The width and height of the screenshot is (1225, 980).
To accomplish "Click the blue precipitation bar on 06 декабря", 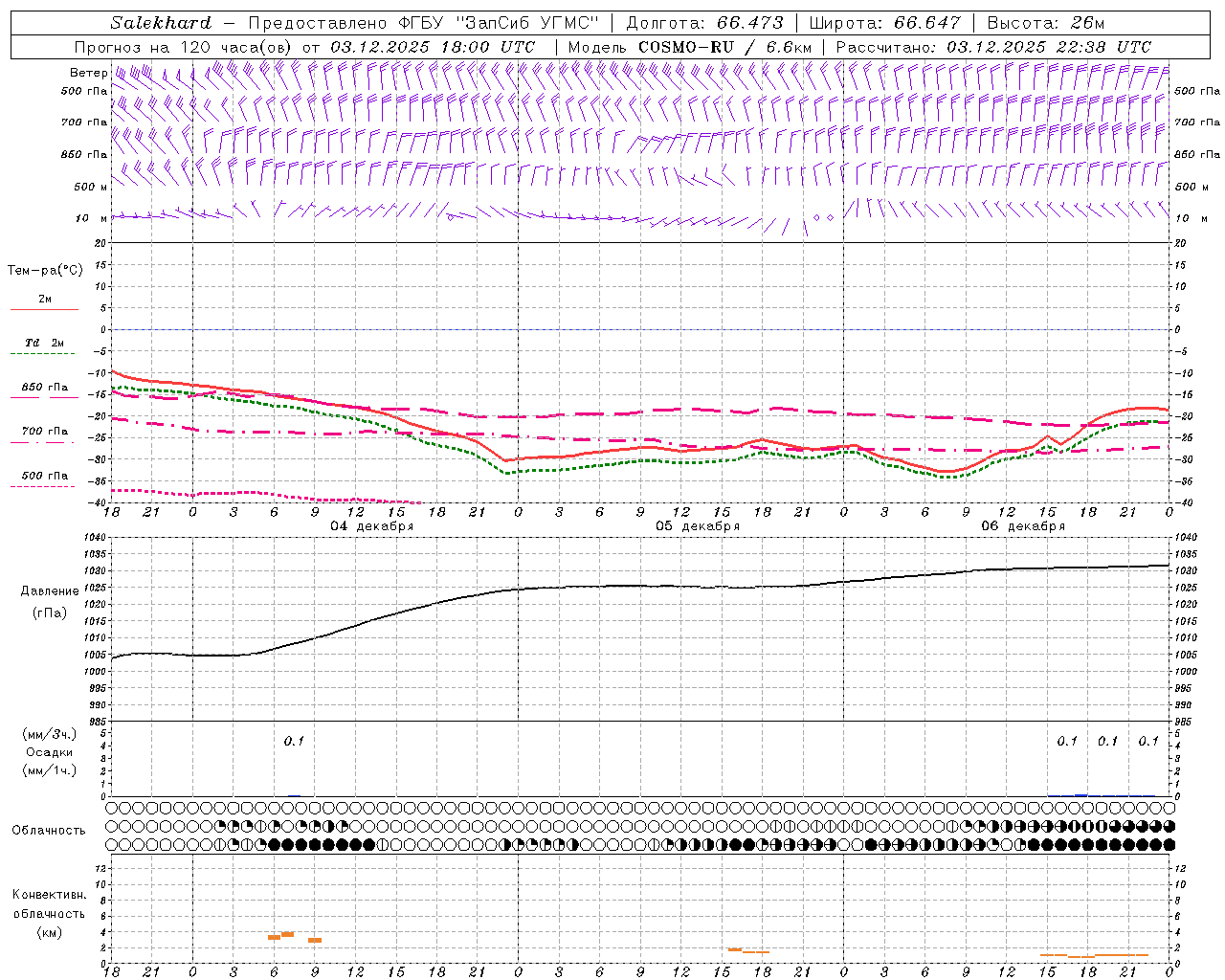I will point(1080,794).
